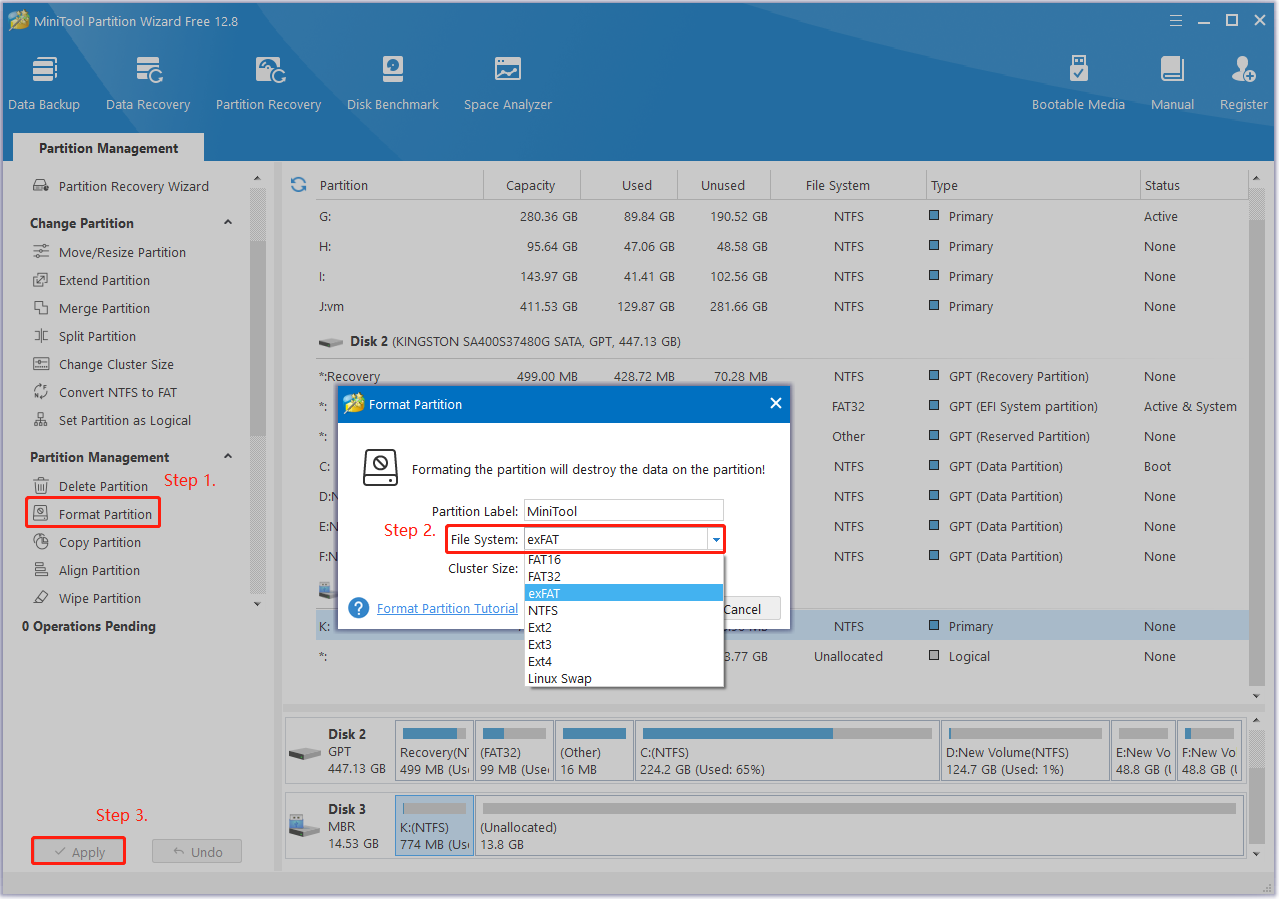Select exFAT in the dropdown list

click(x=623, y=593)
